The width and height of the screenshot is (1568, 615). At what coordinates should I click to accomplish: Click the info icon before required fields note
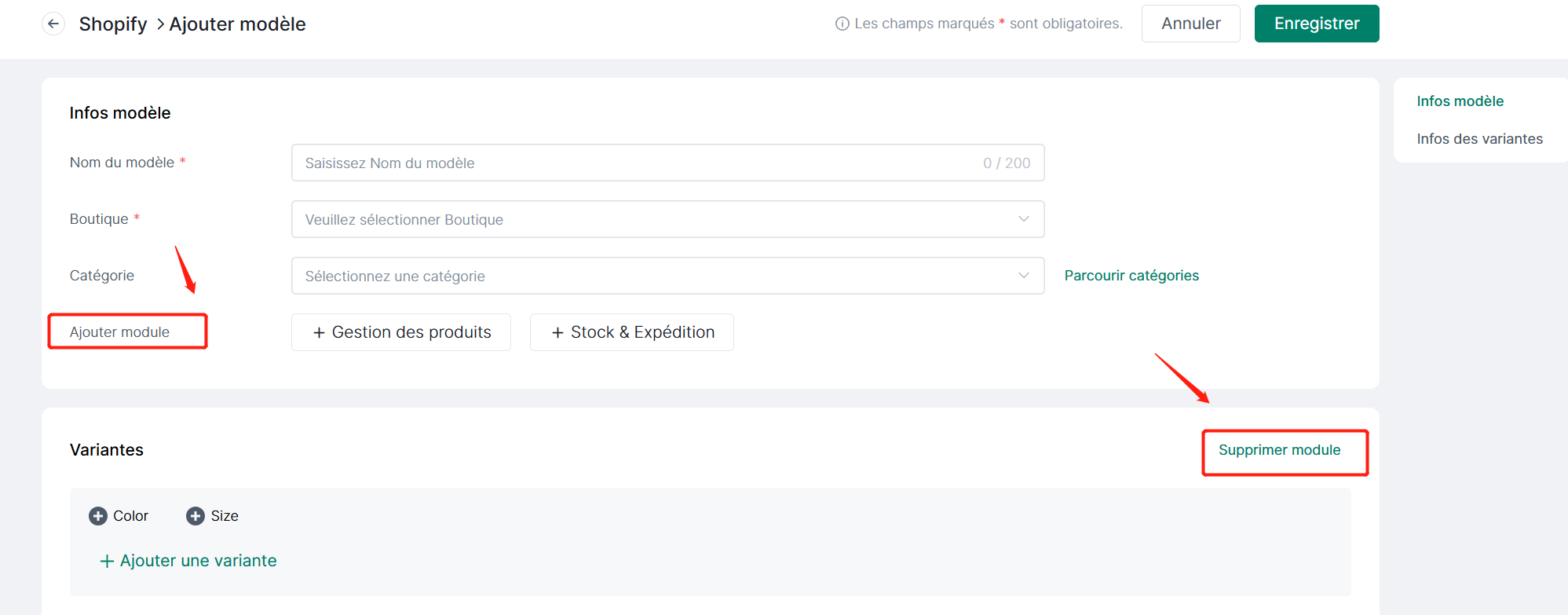point(842,24)
